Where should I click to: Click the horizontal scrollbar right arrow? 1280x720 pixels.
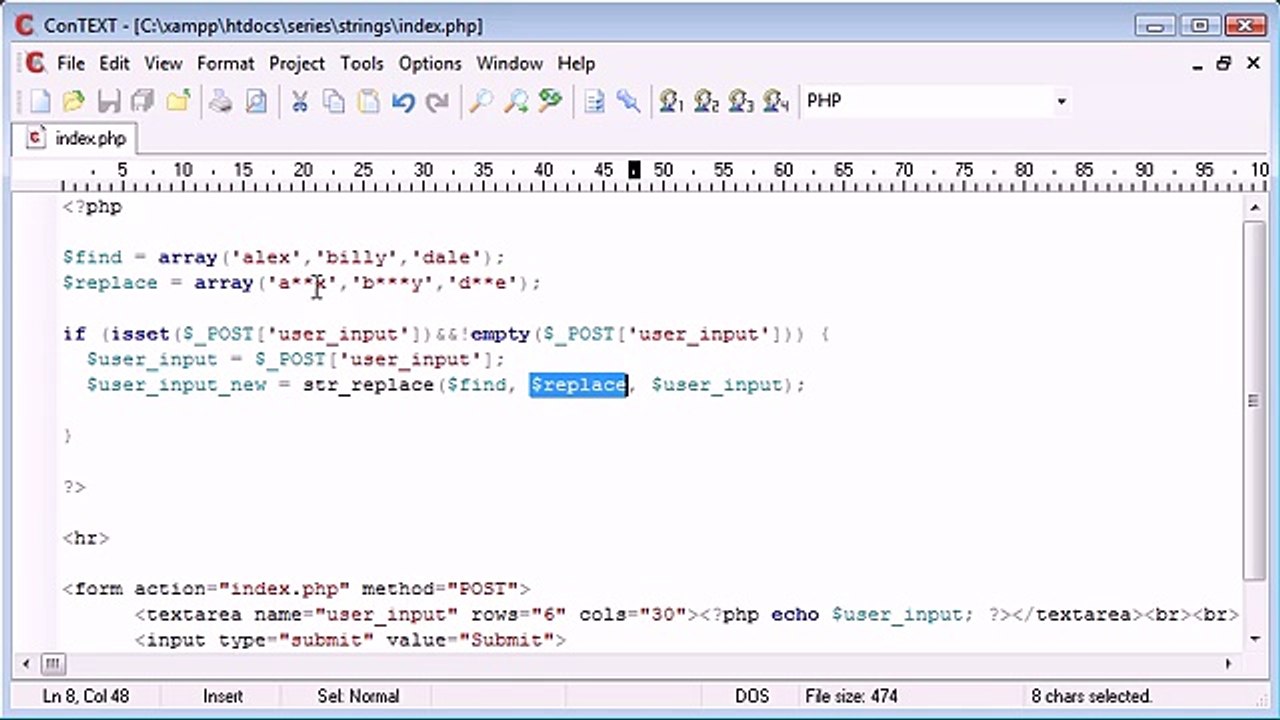1228,663
